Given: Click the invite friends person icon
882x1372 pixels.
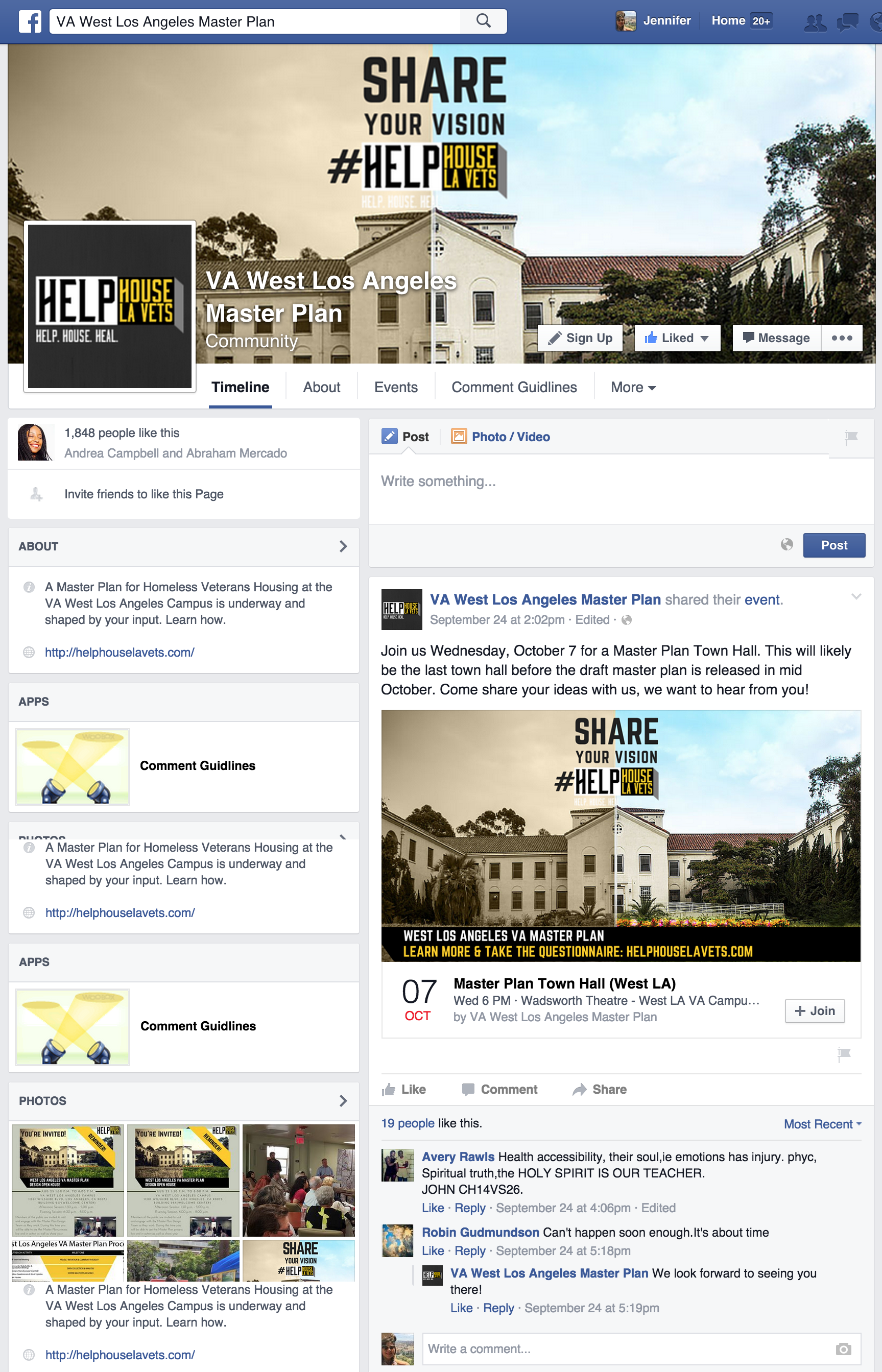Looking at the screenshot, I should (x=36, y=494).
